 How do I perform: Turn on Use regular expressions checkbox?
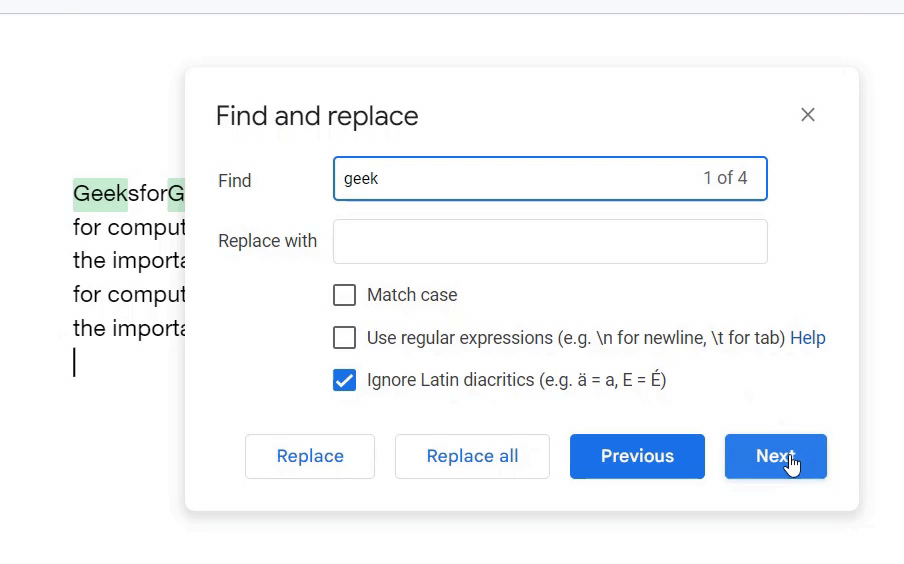[344, 338]
